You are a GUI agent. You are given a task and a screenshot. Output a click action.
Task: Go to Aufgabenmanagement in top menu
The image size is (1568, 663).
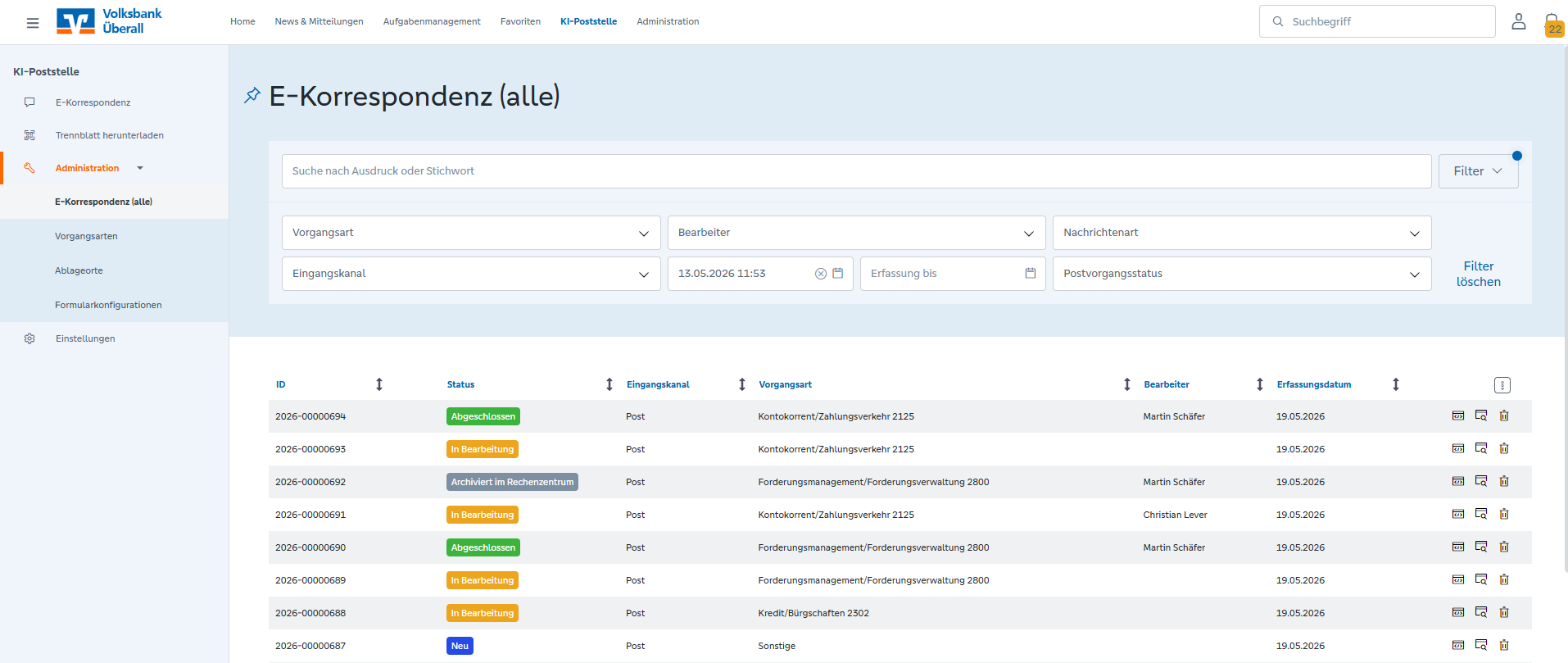pos(432,21)
